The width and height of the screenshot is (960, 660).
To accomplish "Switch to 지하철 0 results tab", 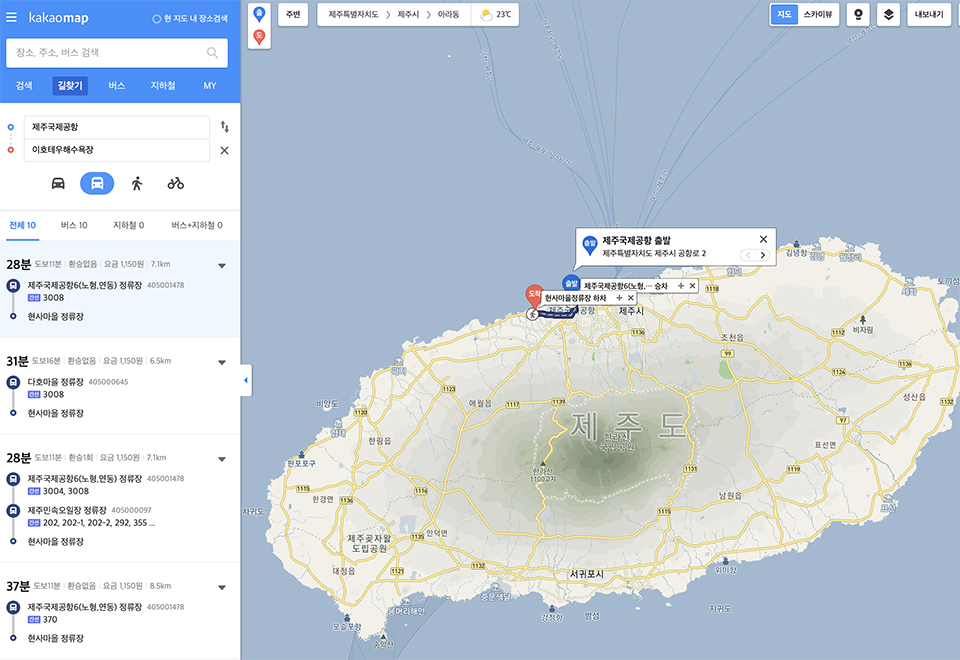I will click(x=129, y=225).
